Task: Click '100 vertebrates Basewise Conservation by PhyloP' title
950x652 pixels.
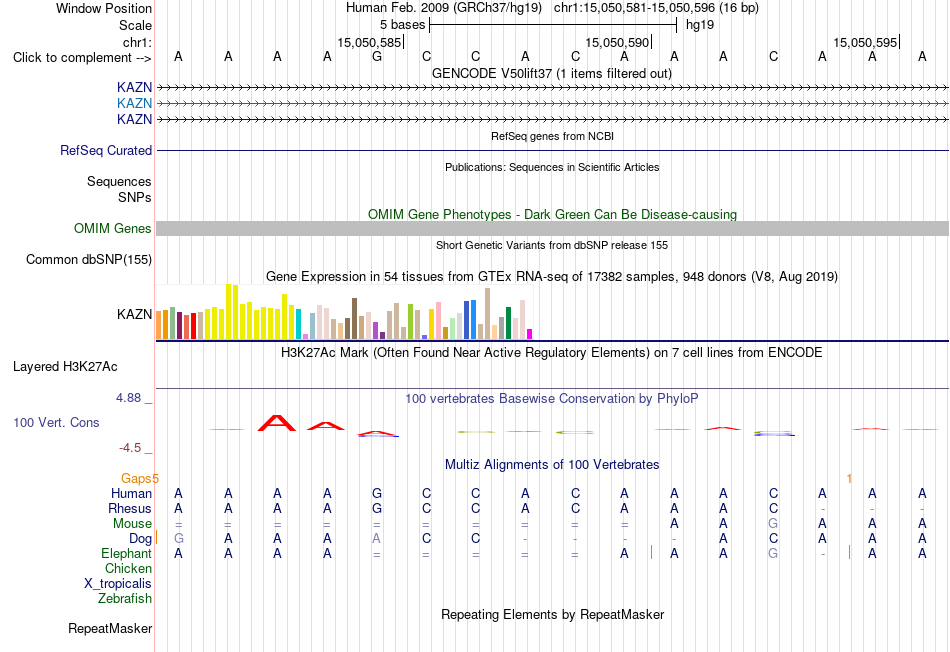Action: coord(552,399)
